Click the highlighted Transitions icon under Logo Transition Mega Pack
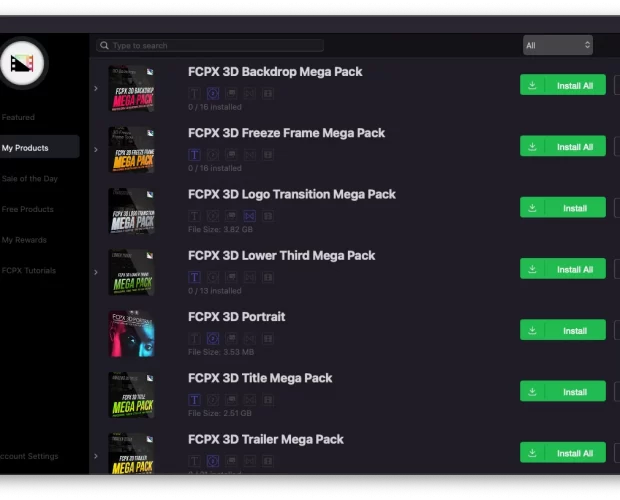The height and width of the screenshot is (500, 620). coord(250,216)
